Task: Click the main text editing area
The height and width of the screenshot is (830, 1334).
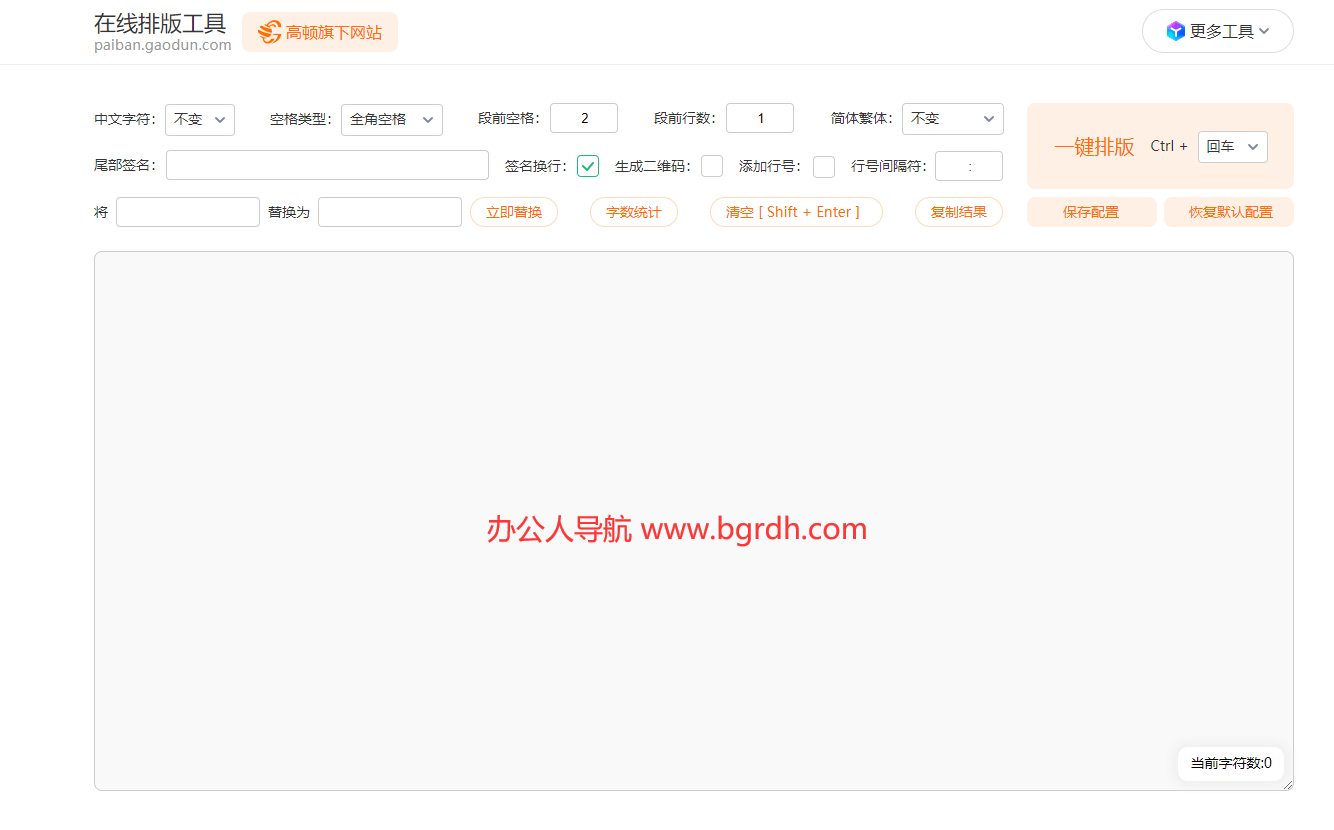Action: [693, 400]
